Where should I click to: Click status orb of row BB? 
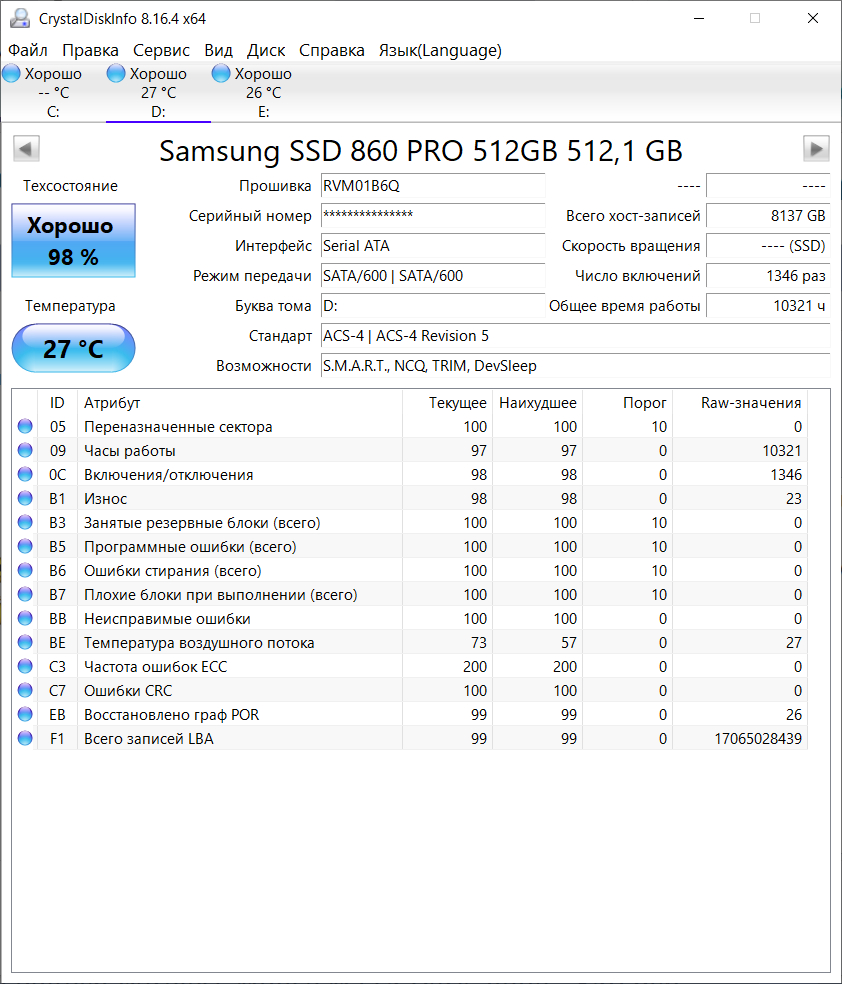tap(25, 618)
